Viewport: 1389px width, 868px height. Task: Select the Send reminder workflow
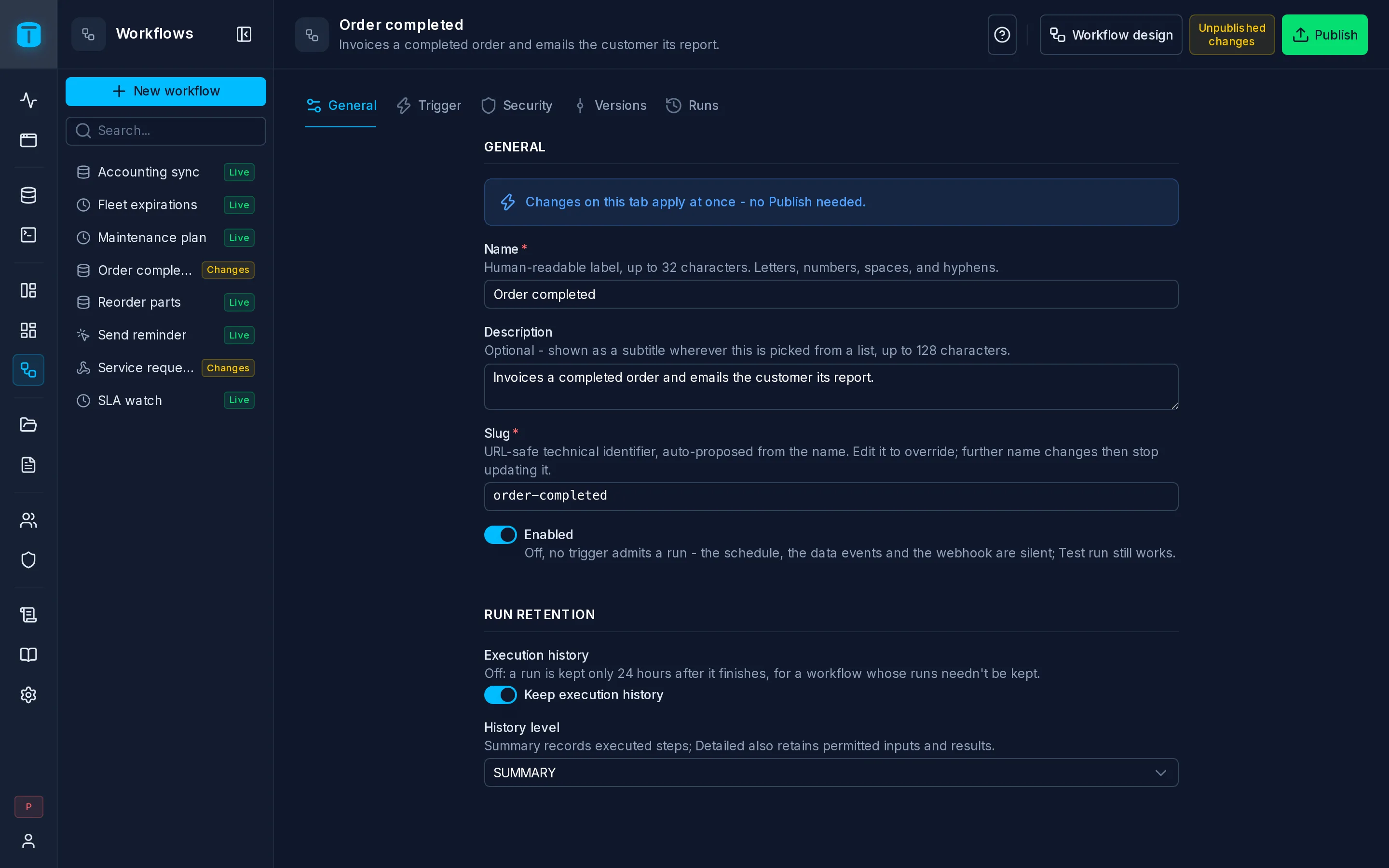(165, 335)
